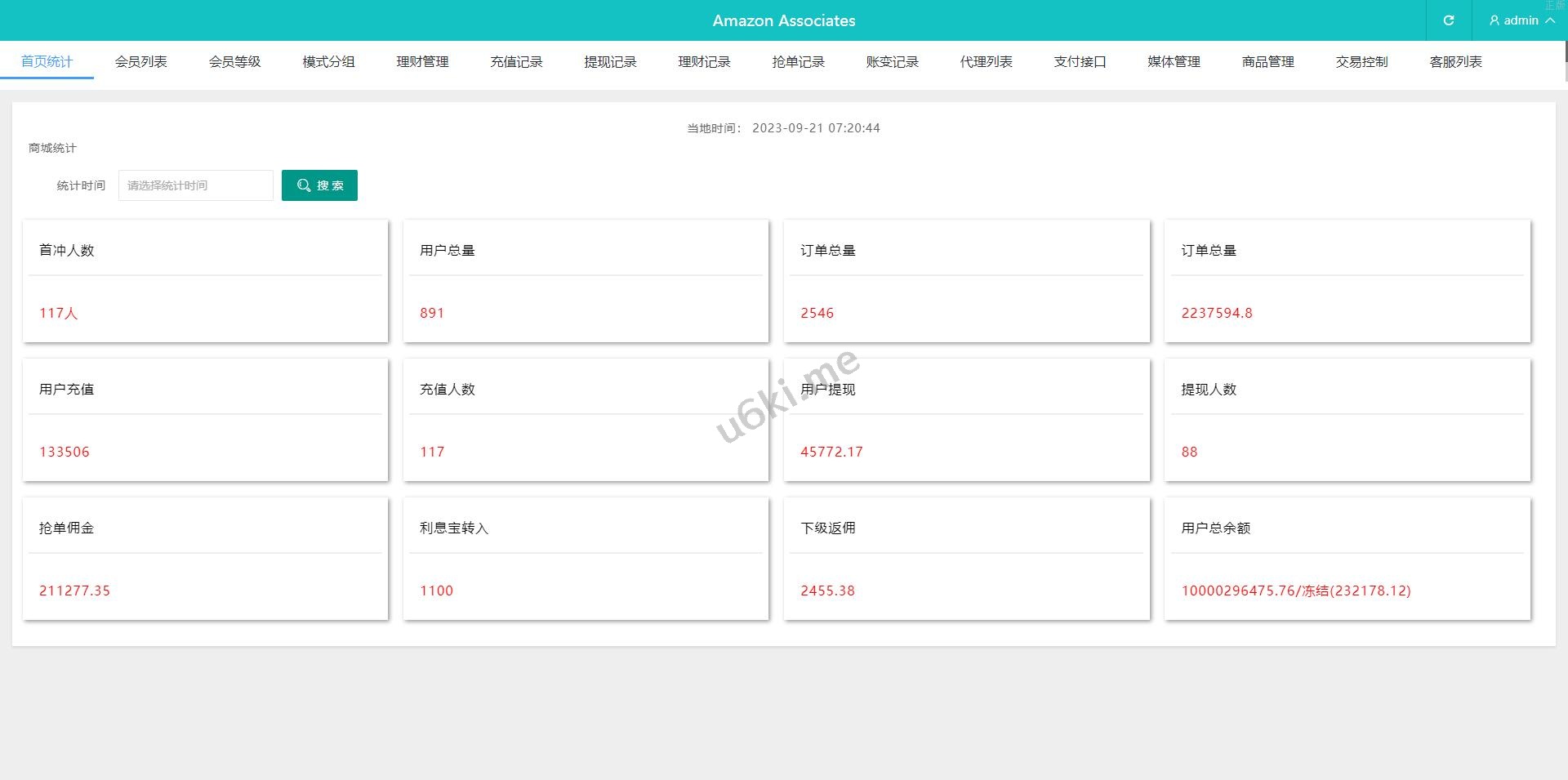This screenshot has width=1568, height=780.
Task: Go to the 模式分组 tab
Action: (328, 62)
